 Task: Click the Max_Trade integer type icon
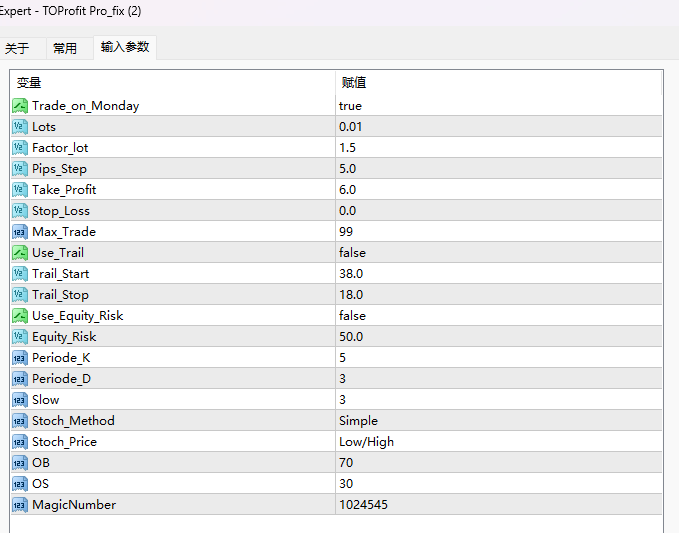click(20, 232)
